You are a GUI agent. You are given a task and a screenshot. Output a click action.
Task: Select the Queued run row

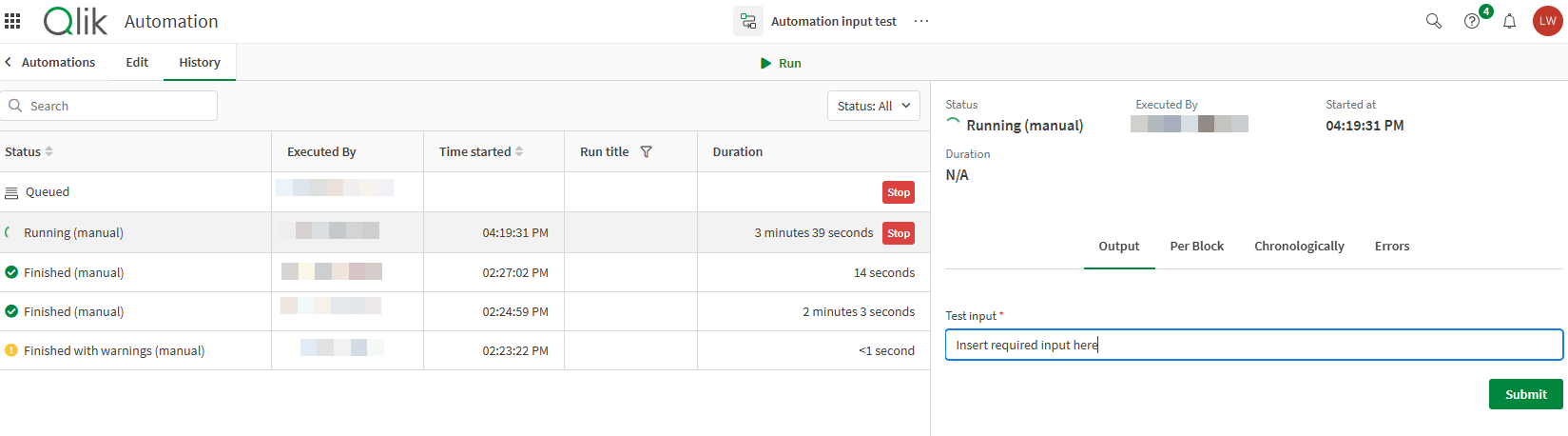tap(465, 192)
